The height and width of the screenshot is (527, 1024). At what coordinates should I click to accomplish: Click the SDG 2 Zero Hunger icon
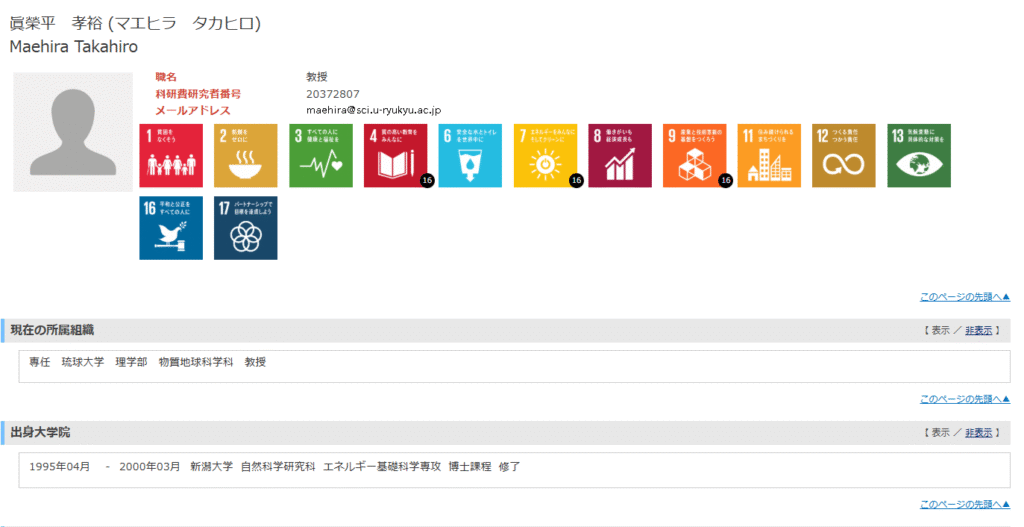(246, 155)
